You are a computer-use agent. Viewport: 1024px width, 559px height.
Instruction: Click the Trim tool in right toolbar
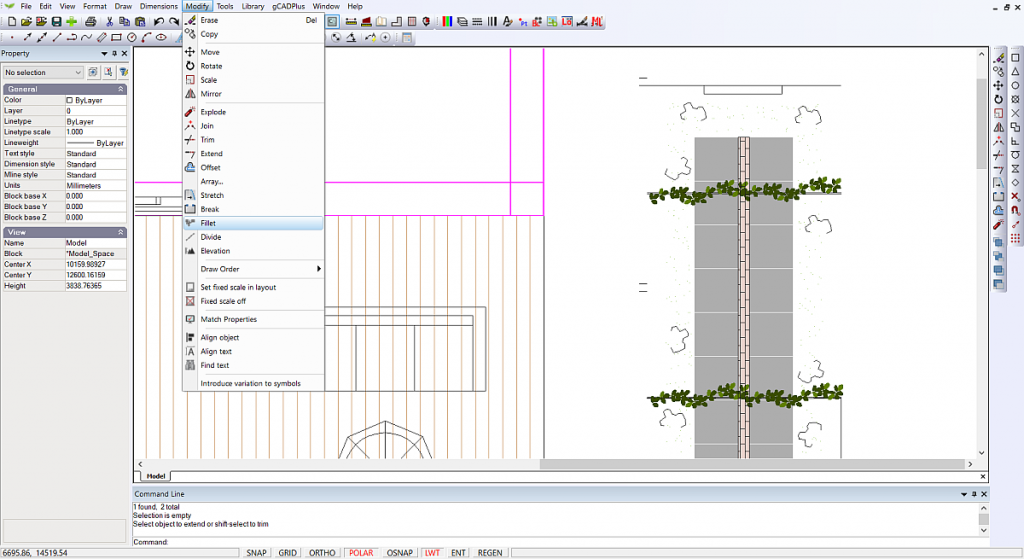tap(999, 155)
